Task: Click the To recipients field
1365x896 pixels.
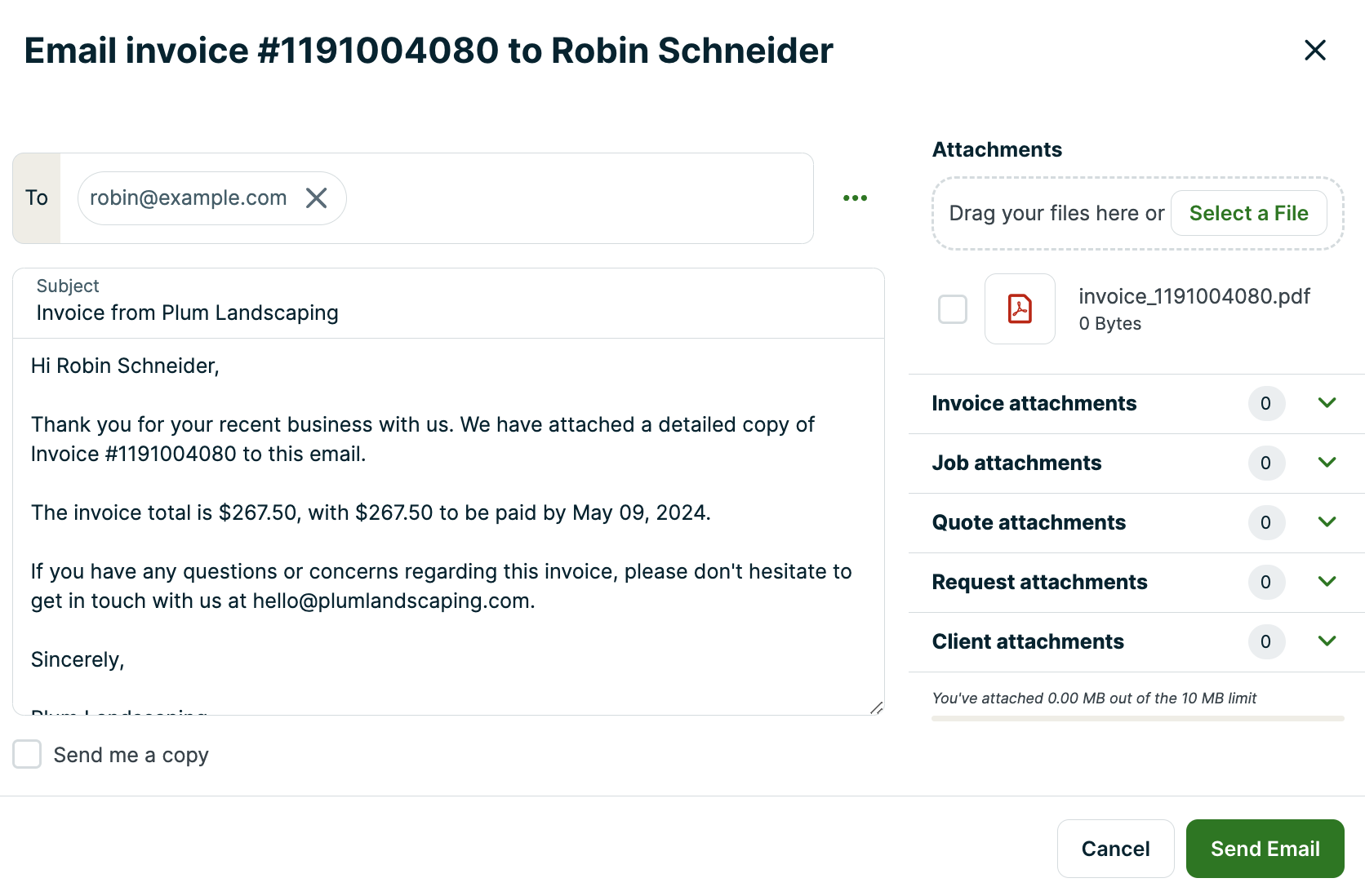Action: [x=571, y=198]
